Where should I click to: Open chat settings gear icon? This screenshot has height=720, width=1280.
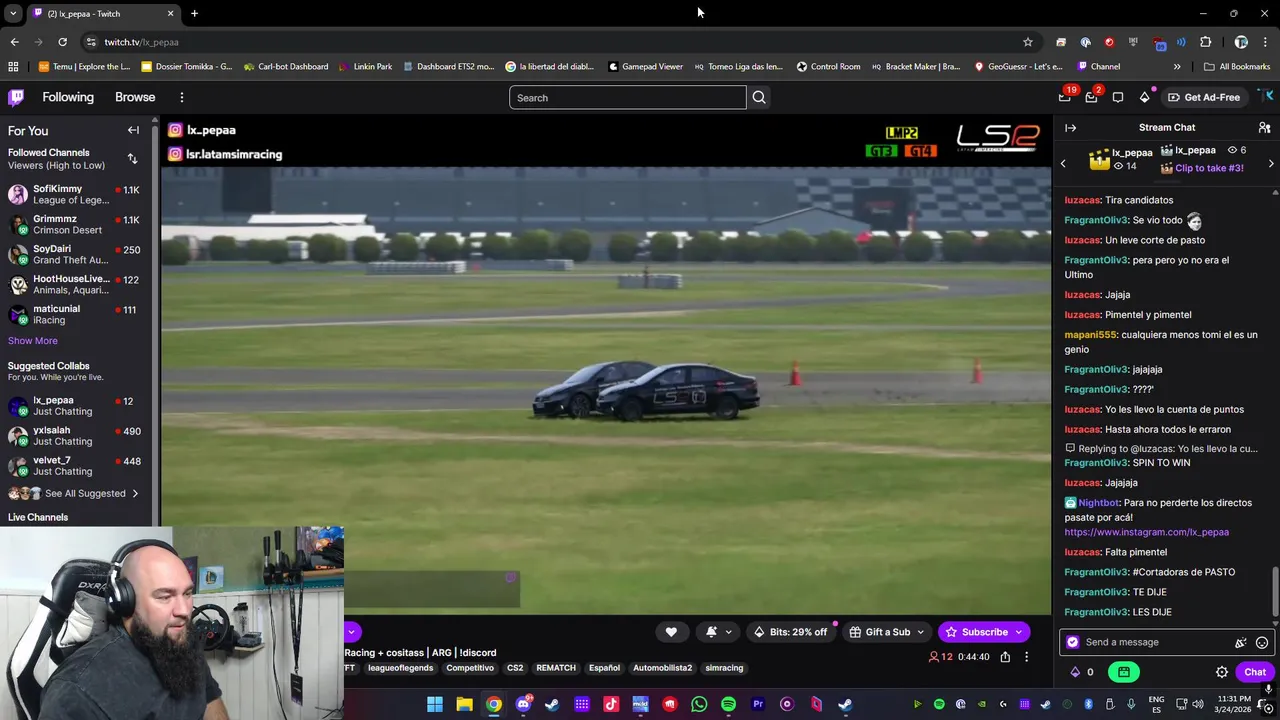[x=1222, y=672]
